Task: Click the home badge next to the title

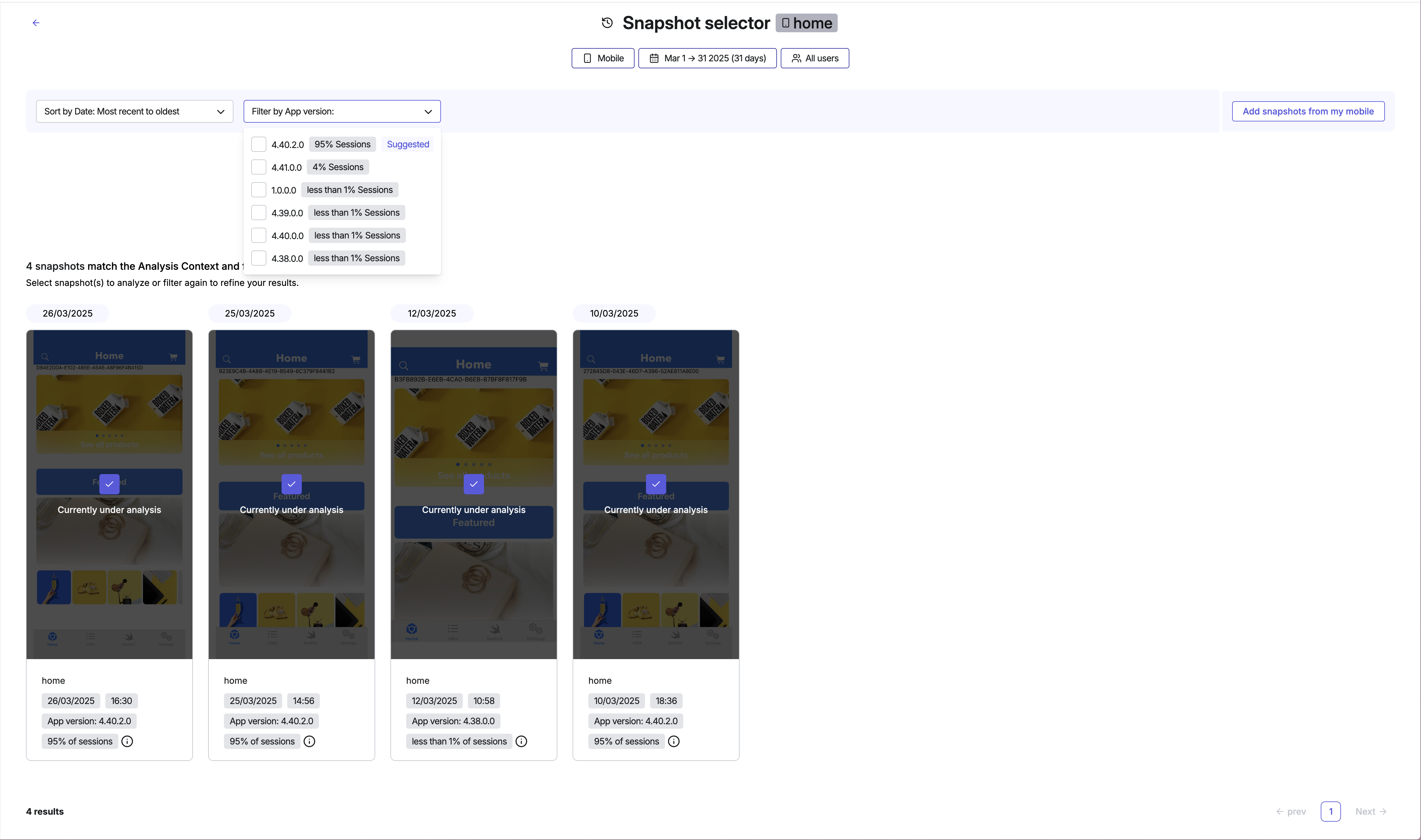Action: 806,23
